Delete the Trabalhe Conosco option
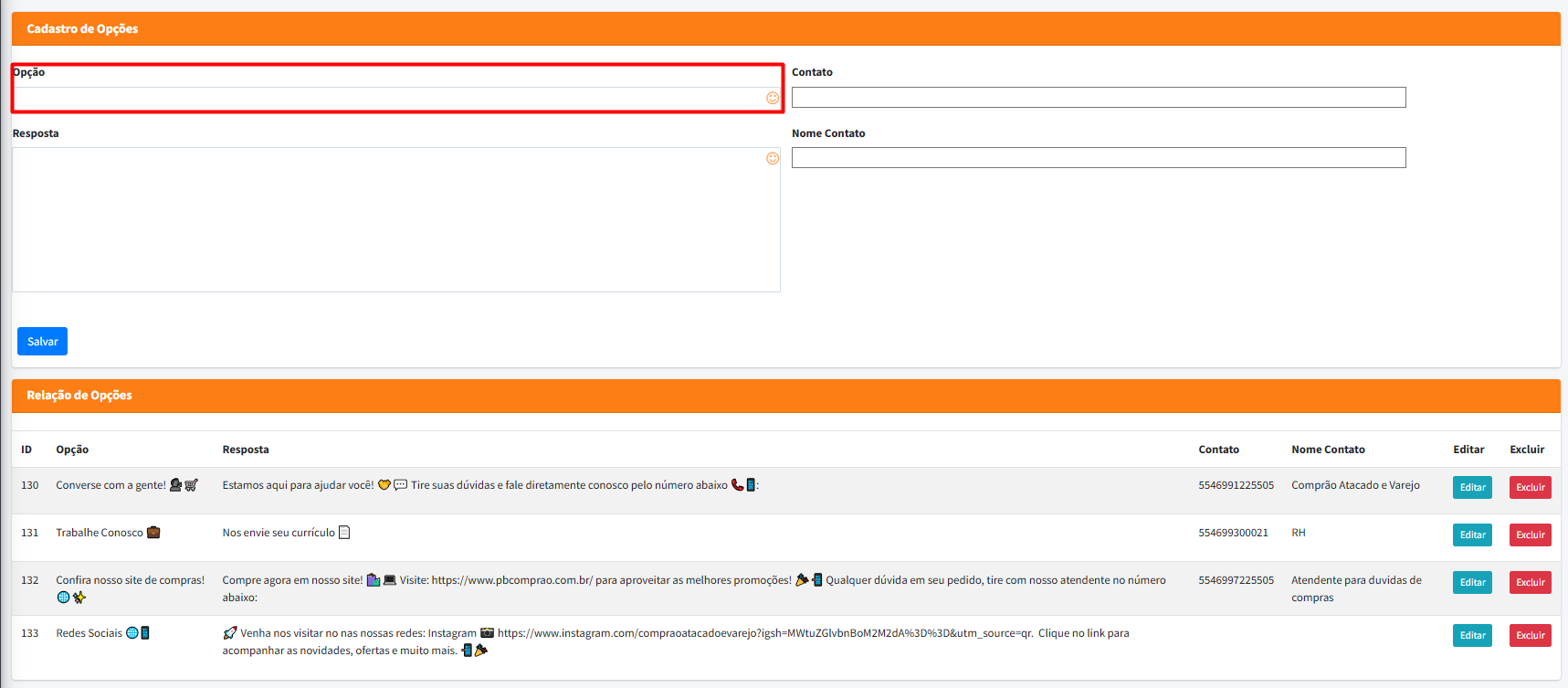 1530,535
